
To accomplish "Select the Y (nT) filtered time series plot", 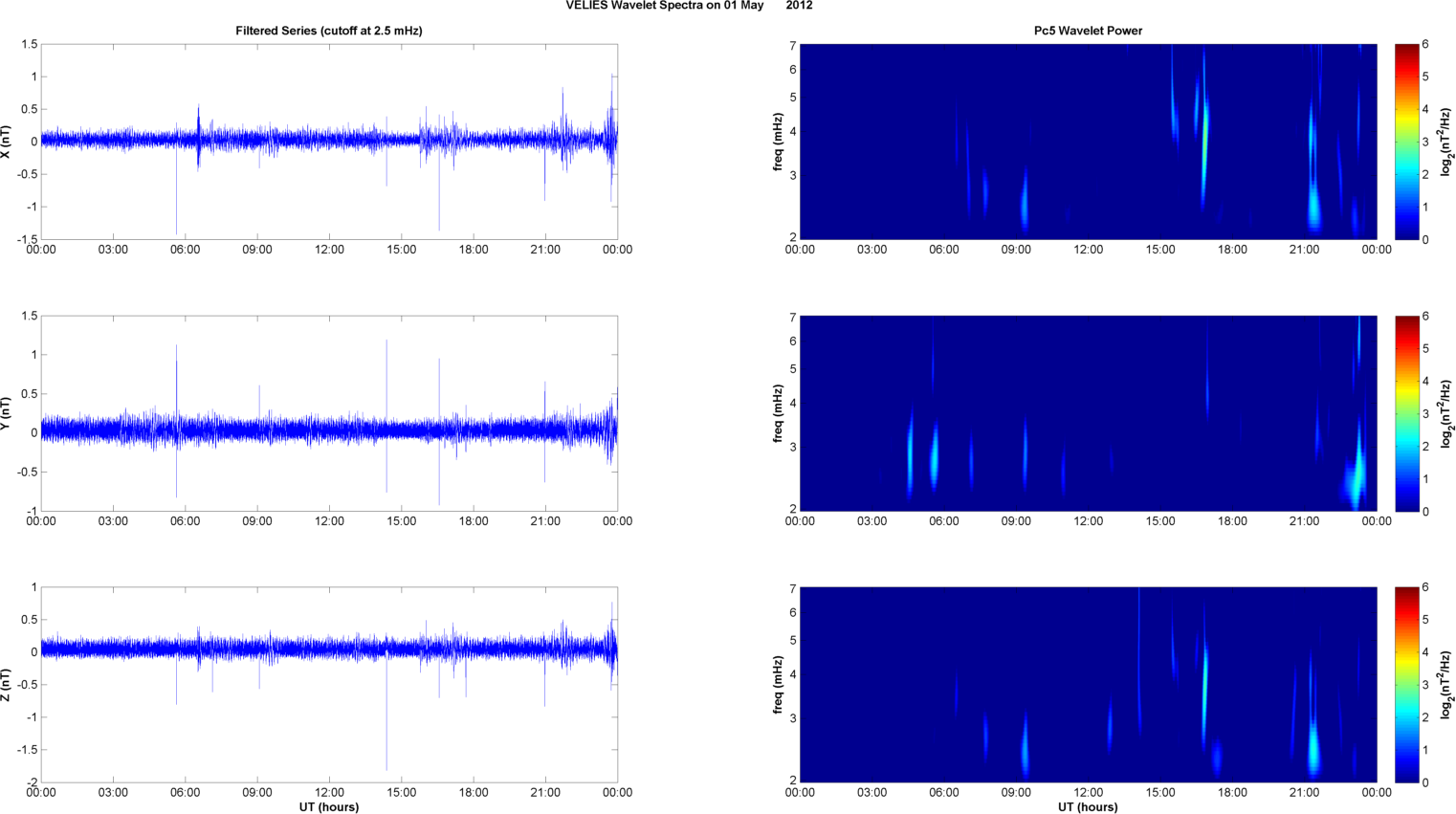I will point(329,413).
